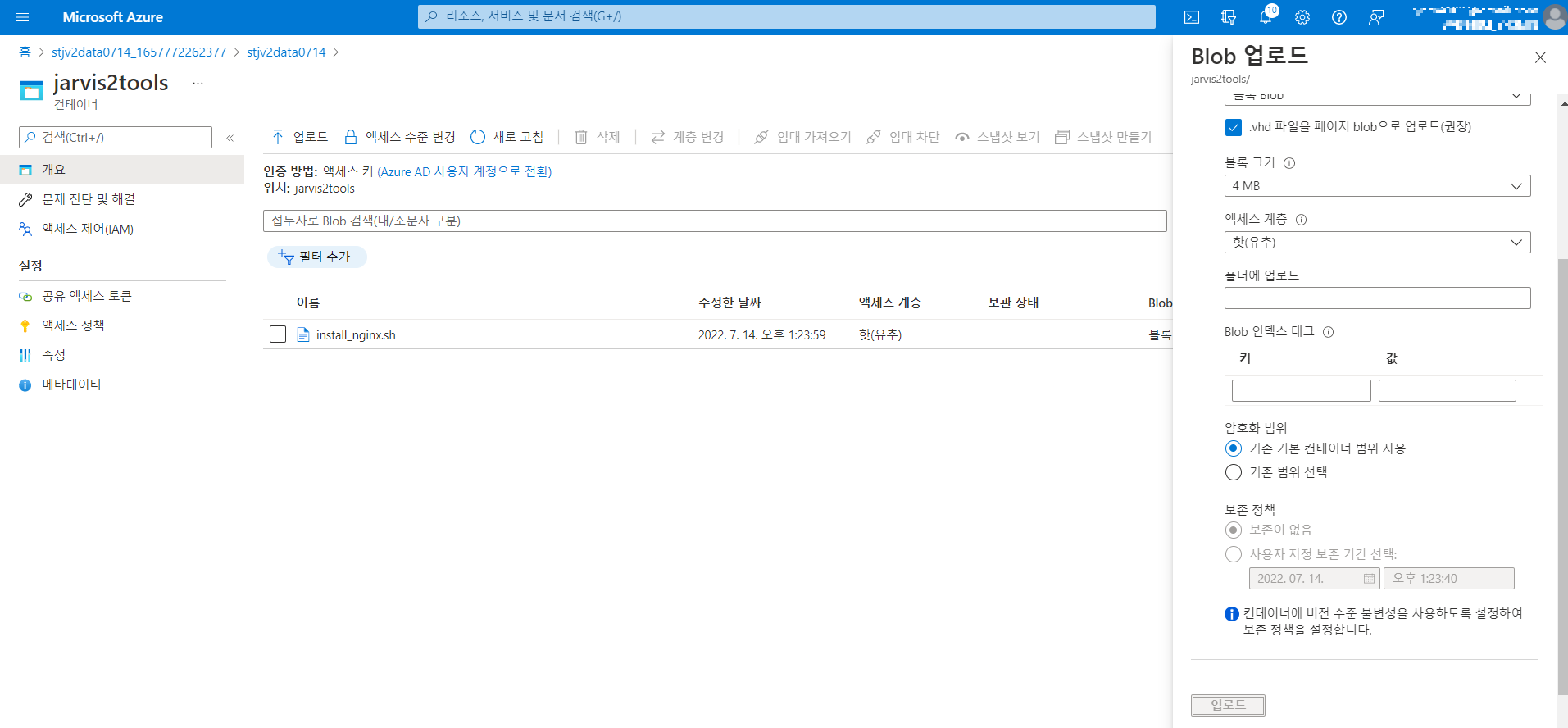The height and width of the screenshot is (728, 1568).
Task: Click the 업로드 button in the panel
Action: pyautogui.click(x=1228, y=705)
